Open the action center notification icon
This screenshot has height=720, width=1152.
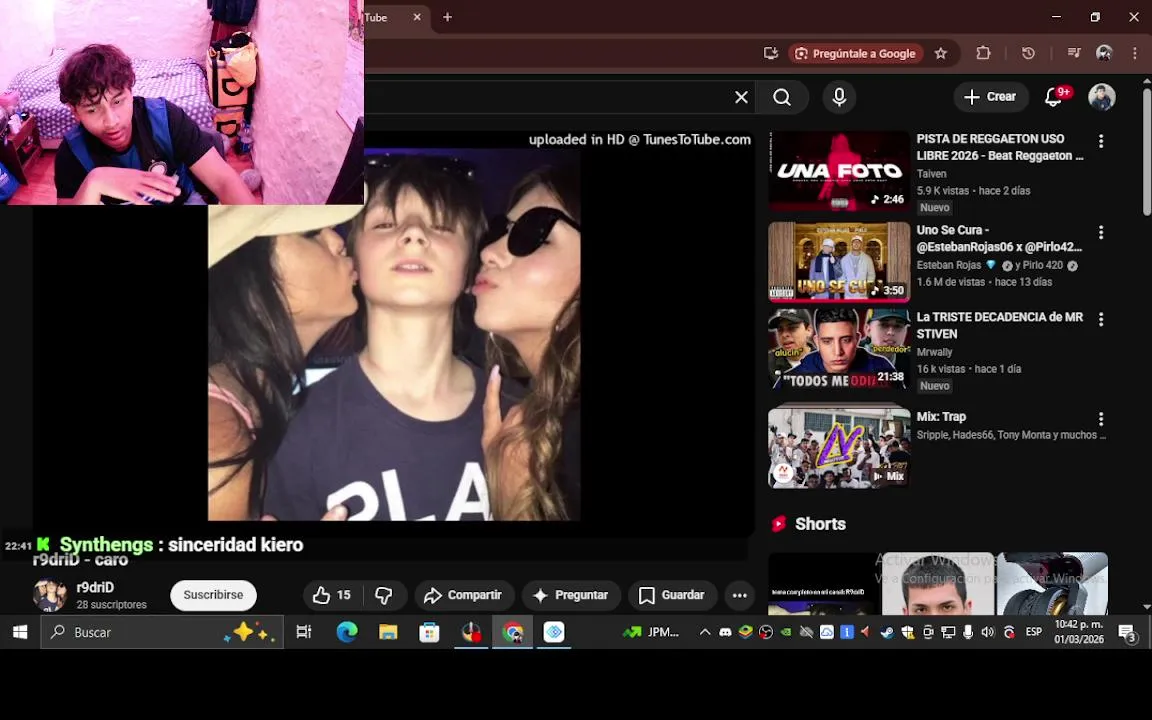click(1128, 633)
